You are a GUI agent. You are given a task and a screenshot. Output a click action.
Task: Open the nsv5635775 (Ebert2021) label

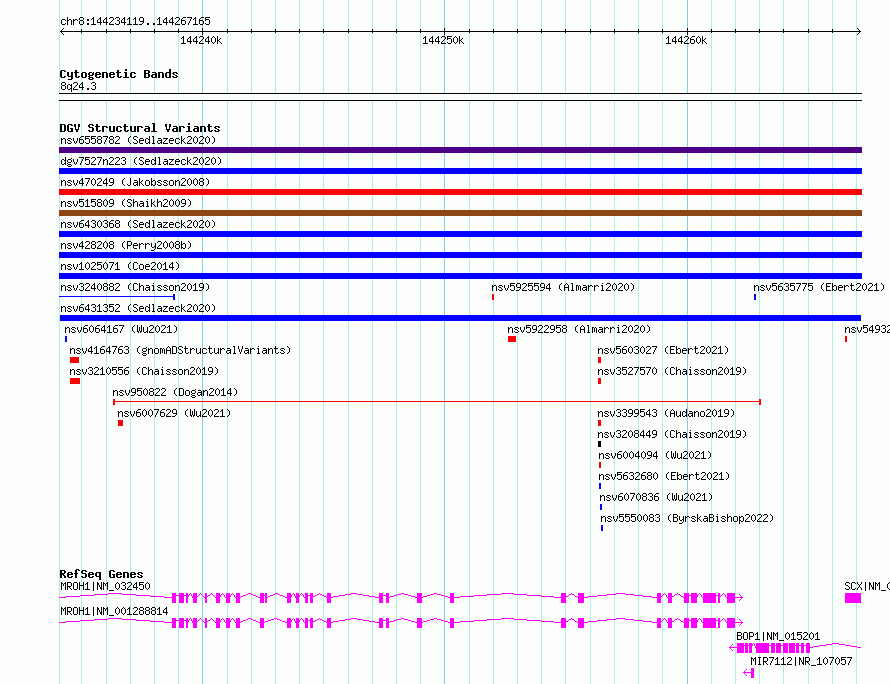coord(819,287)
